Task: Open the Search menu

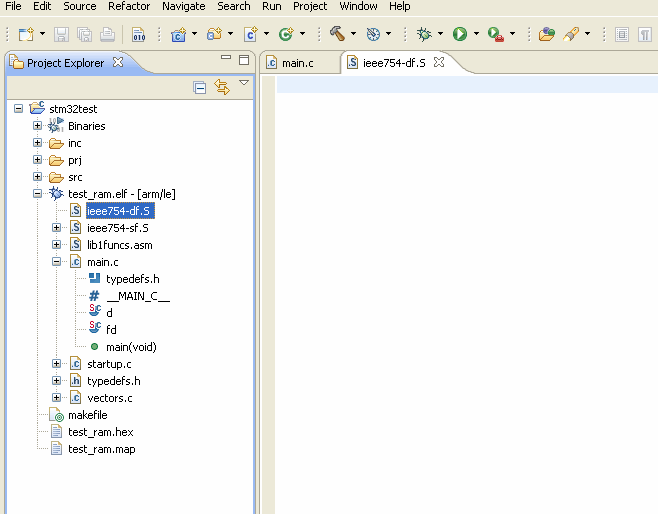Action: [234, 6]
